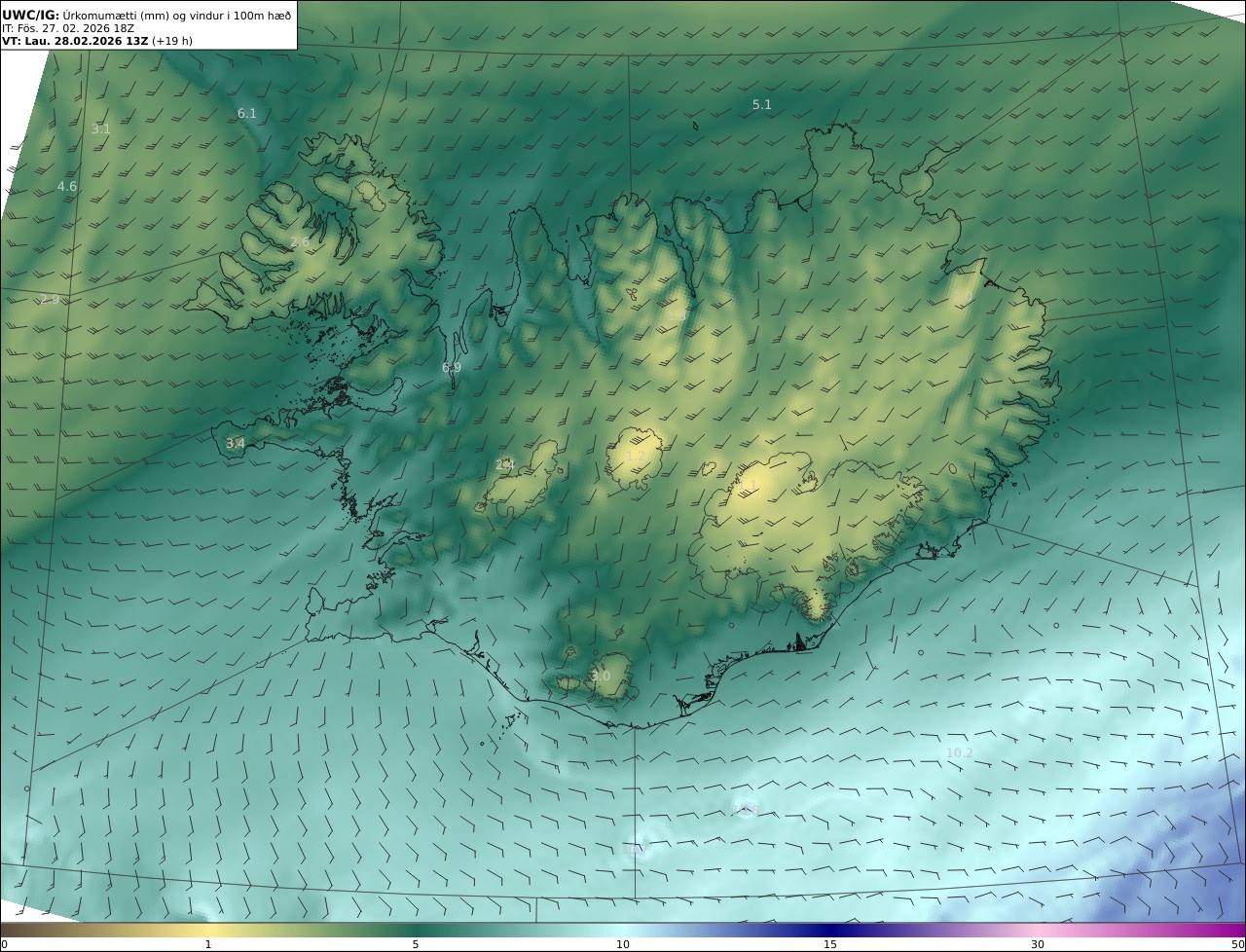Screen dimensions: 1246x952
Task: Click the colorbar tick label "10"
Action: (623, 944)
